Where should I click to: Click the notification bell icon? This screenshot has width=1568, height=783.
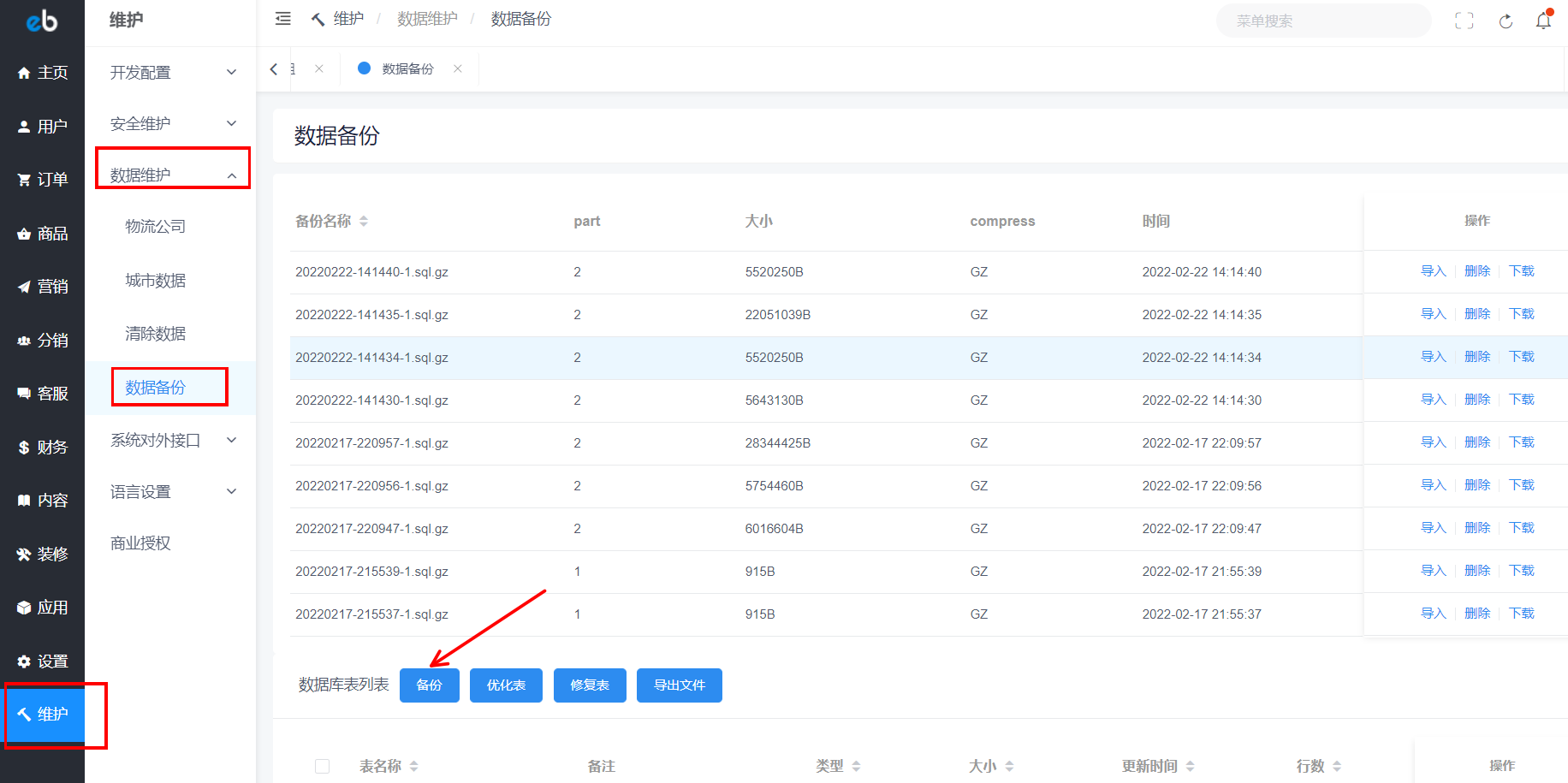point(1543,21)
